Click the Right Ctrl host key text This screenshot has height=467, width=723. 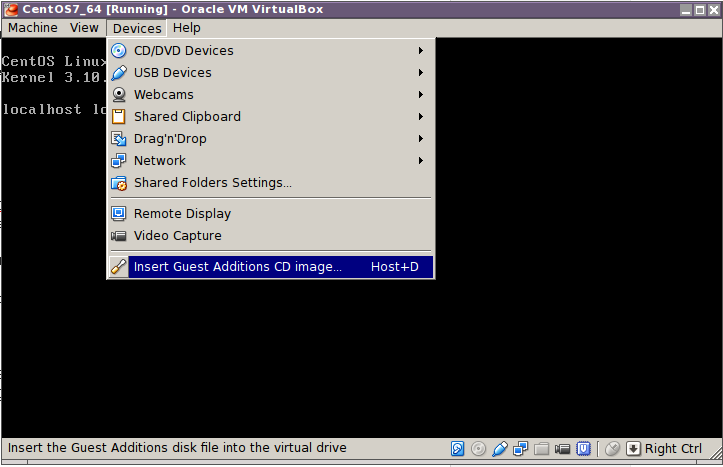673,449
